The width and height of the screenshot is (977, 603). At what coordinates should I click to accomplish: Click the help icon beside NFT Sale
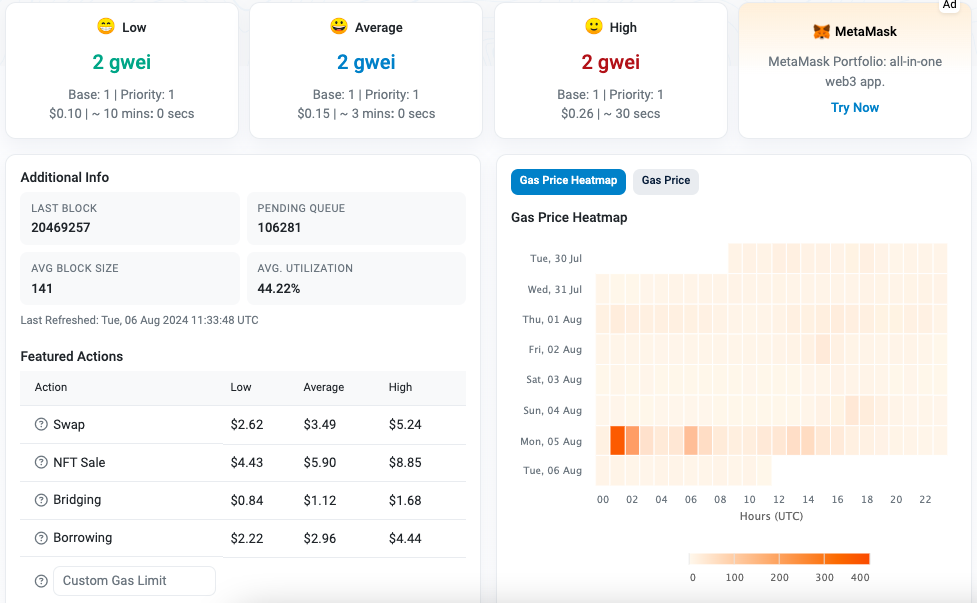click(41, 463)
